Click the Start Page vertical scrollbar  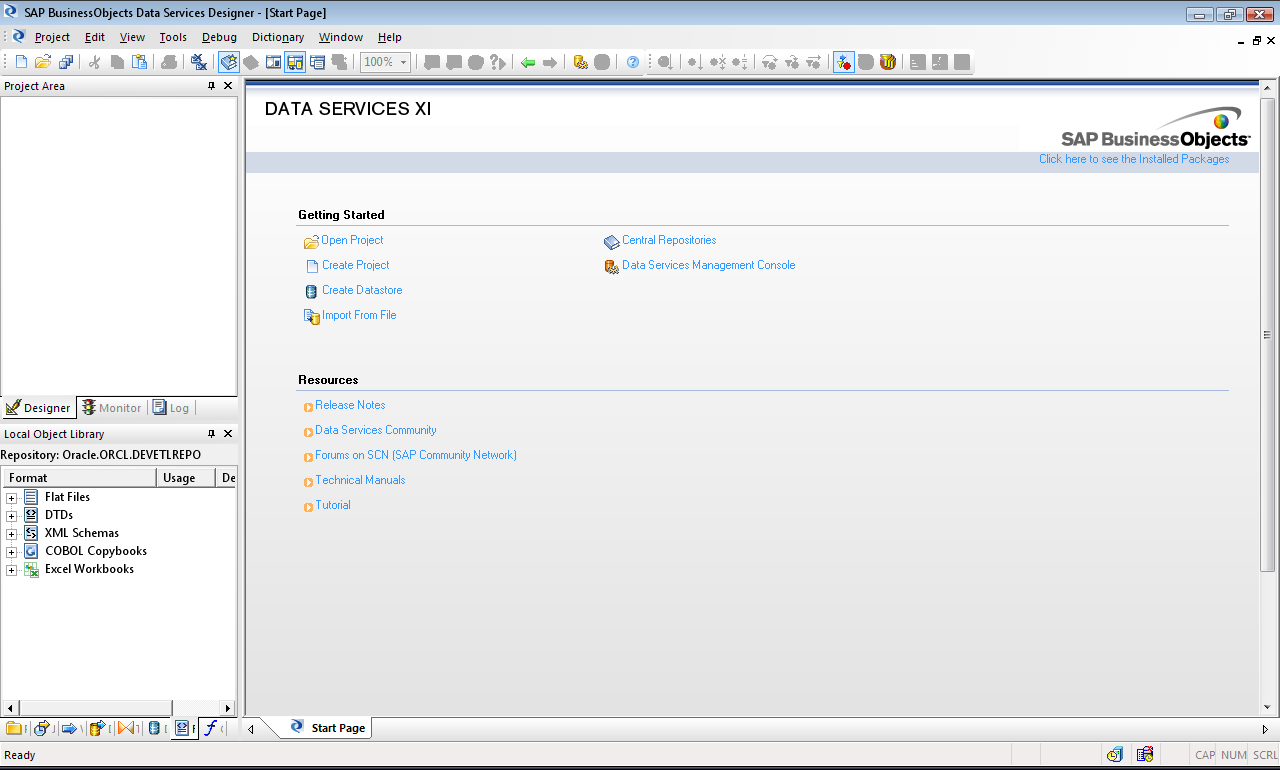tap(1267, 335)
